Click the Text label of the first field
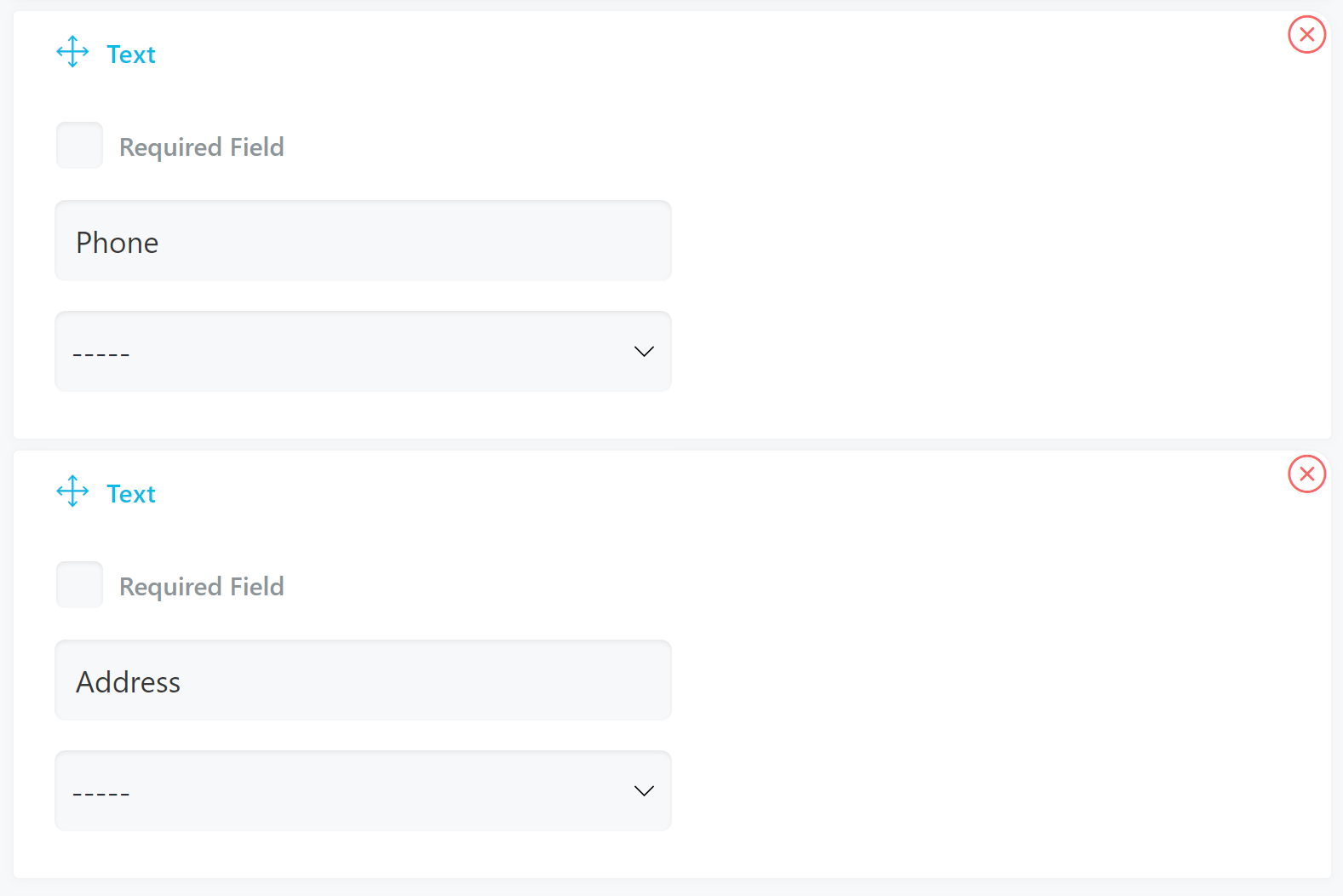The image size is (1343, 896). coord(131,54)
